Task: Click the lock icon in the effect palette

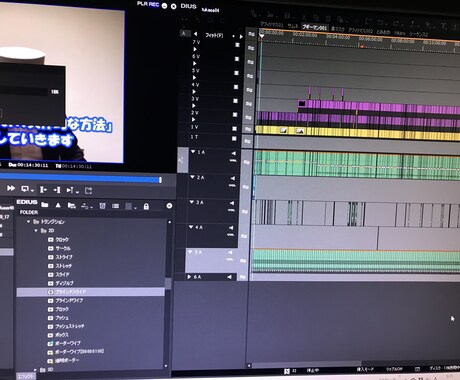Action: (x=146, y=207)
